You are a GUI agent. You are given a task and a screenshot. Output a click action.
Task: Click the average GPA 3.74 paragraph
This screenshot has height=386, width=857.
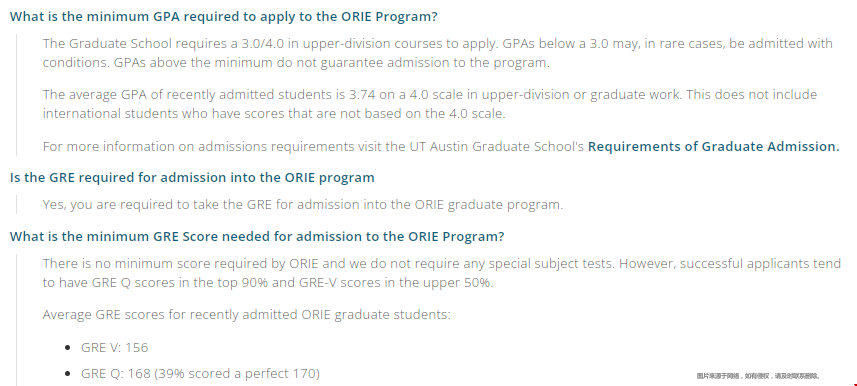(x=430, y=104)
